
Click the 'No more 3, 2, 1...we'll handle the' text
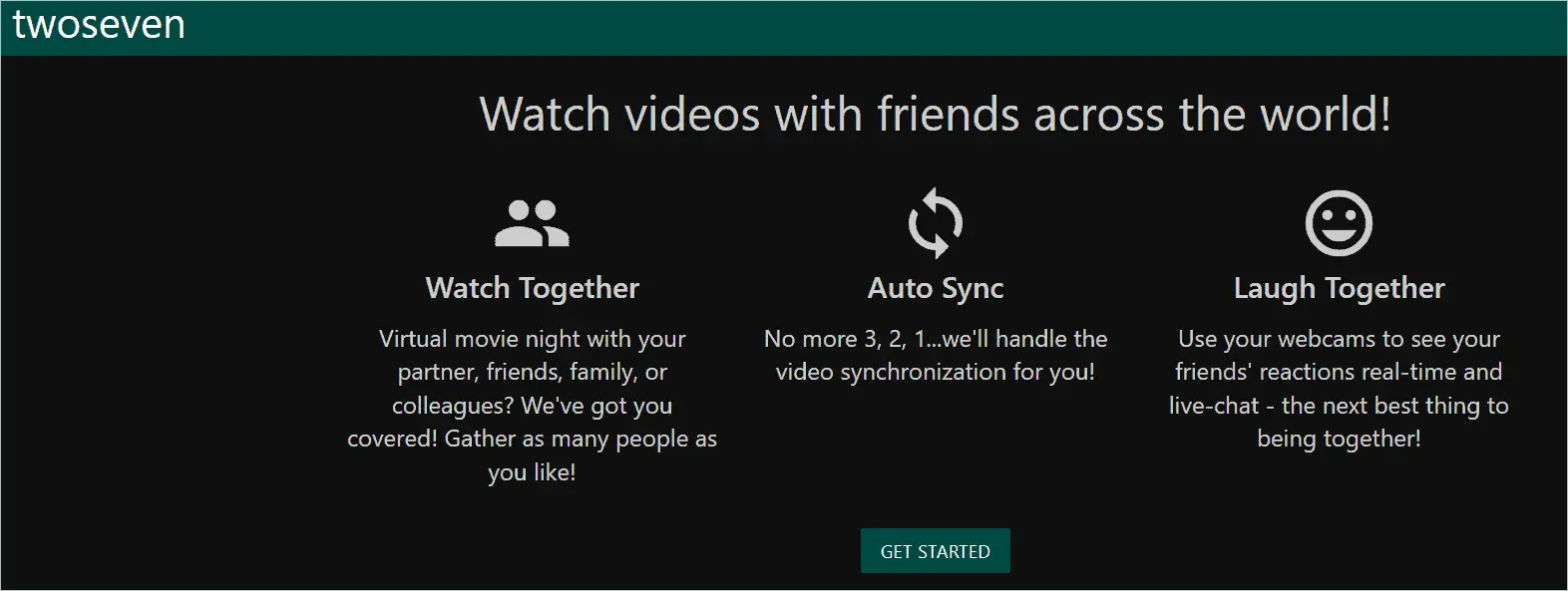(x=936, y=339)
